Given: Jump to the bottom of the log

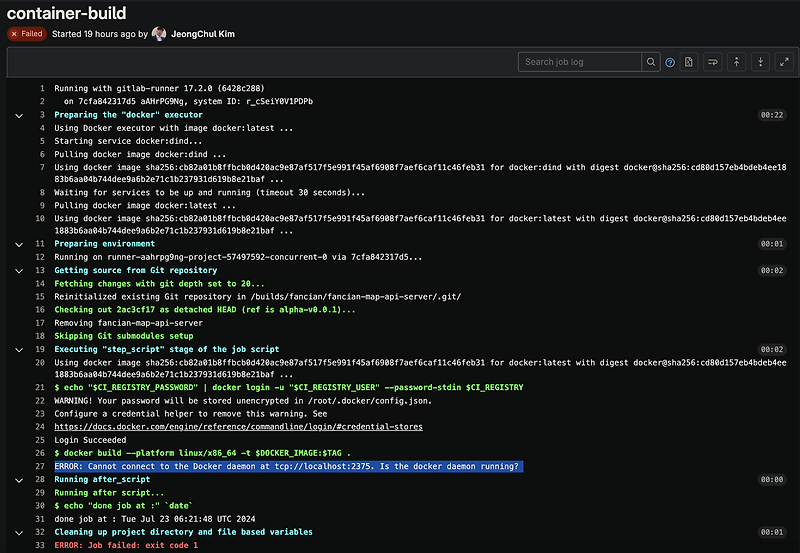Looking at the screenshot, I should 760,62.
